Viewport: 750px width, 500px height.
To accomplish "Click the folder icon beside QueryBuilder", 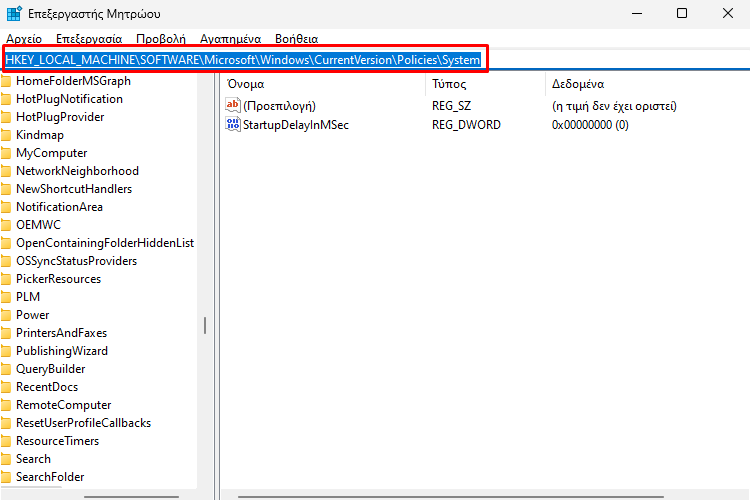I will click(x=6, y=369).
